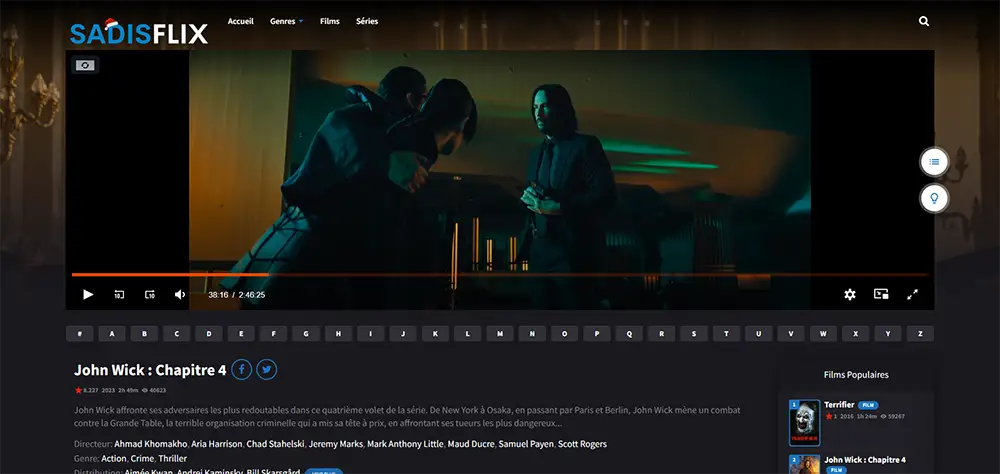Switch the player to fullscreen

[913, 294]
